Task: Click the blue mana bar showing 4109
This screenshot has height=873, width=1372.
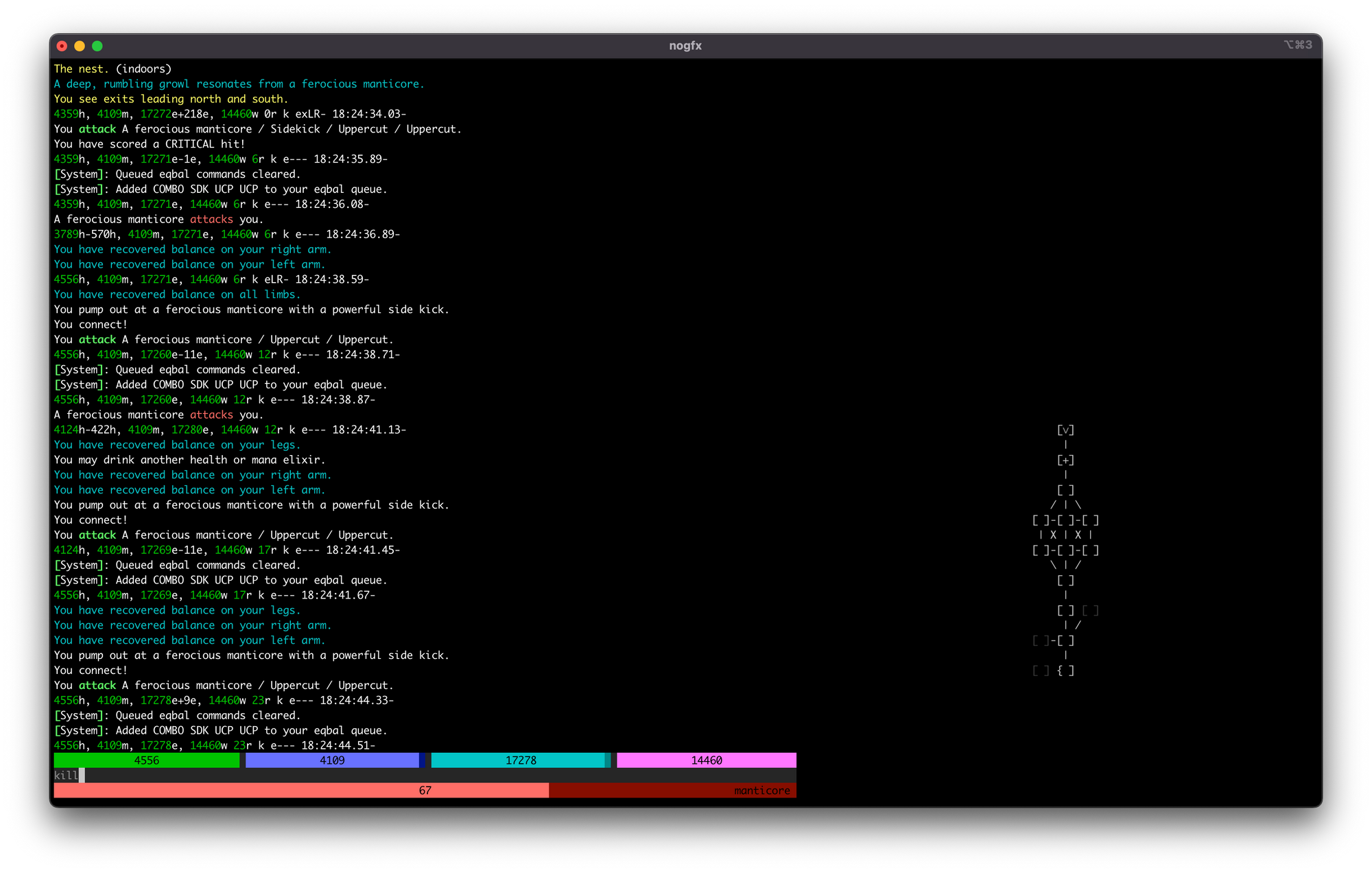Action: click(x=335, y=760)
